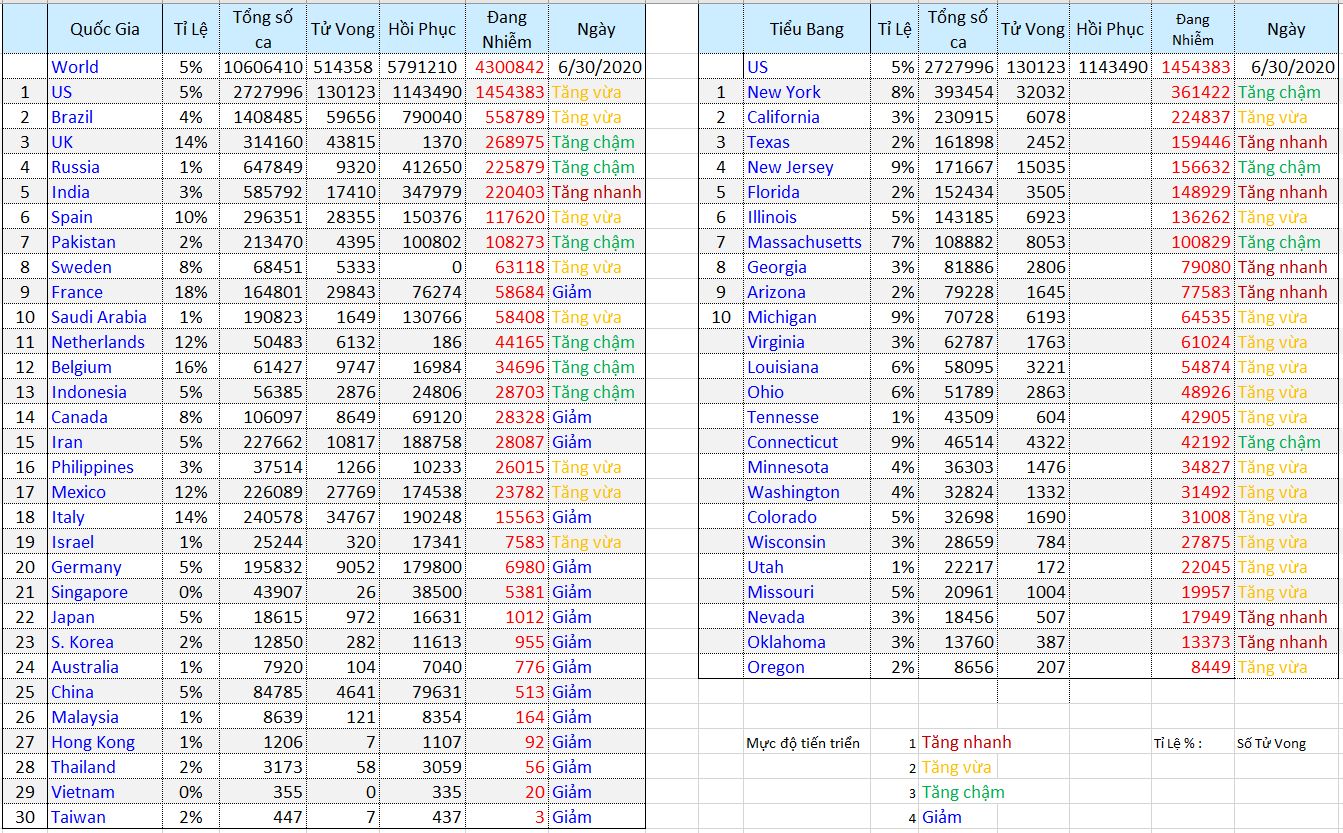The image size is (1343, 833).
Task: Select Spain deaths value 28355
Action: (x=343, y=217)
